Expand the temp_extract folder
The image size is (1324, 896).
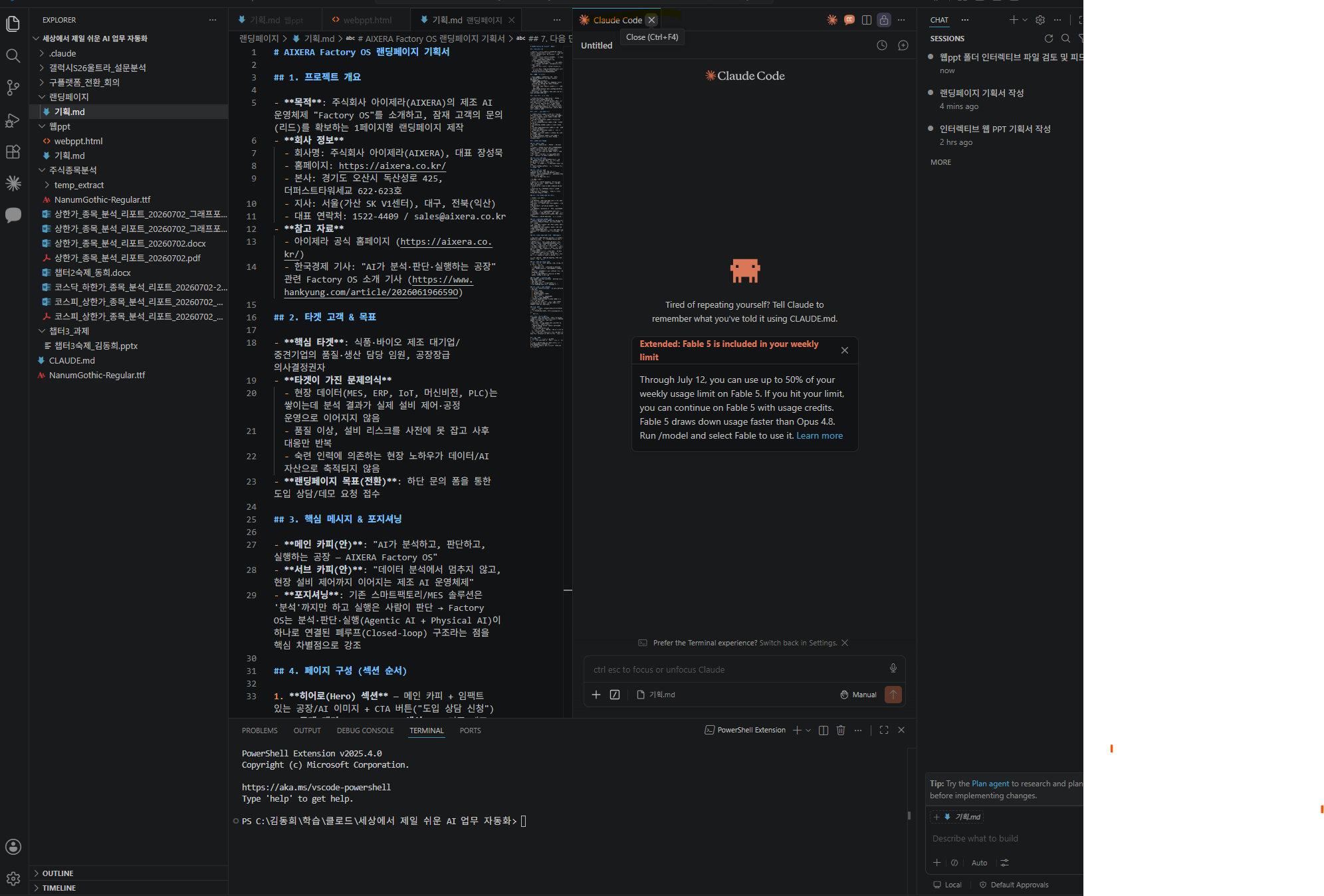pyautogui.click(x=78, y=185)
